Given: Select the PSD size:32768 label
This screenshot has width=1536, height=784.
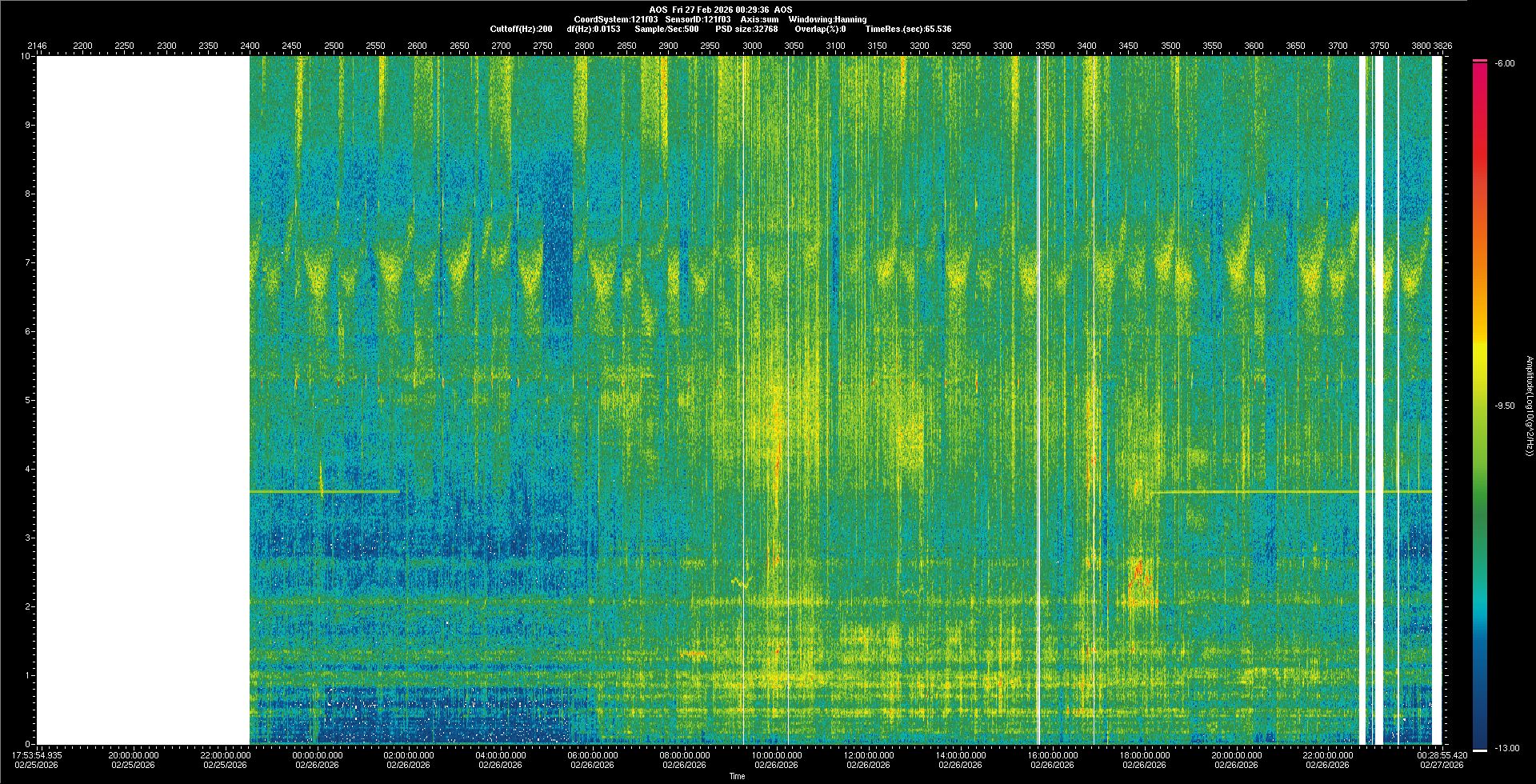Looking at the screenshot, I should coord(746,29).
